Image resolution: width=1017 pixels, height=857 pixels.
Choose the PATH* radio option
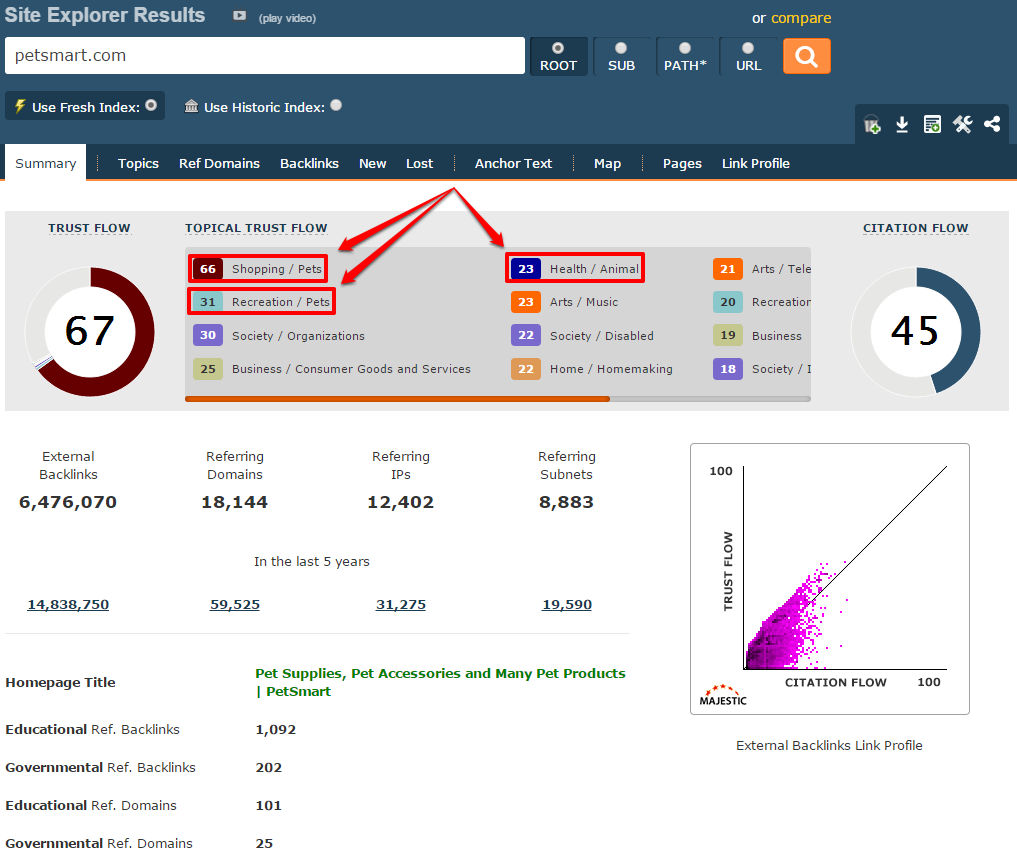(685, 48)
